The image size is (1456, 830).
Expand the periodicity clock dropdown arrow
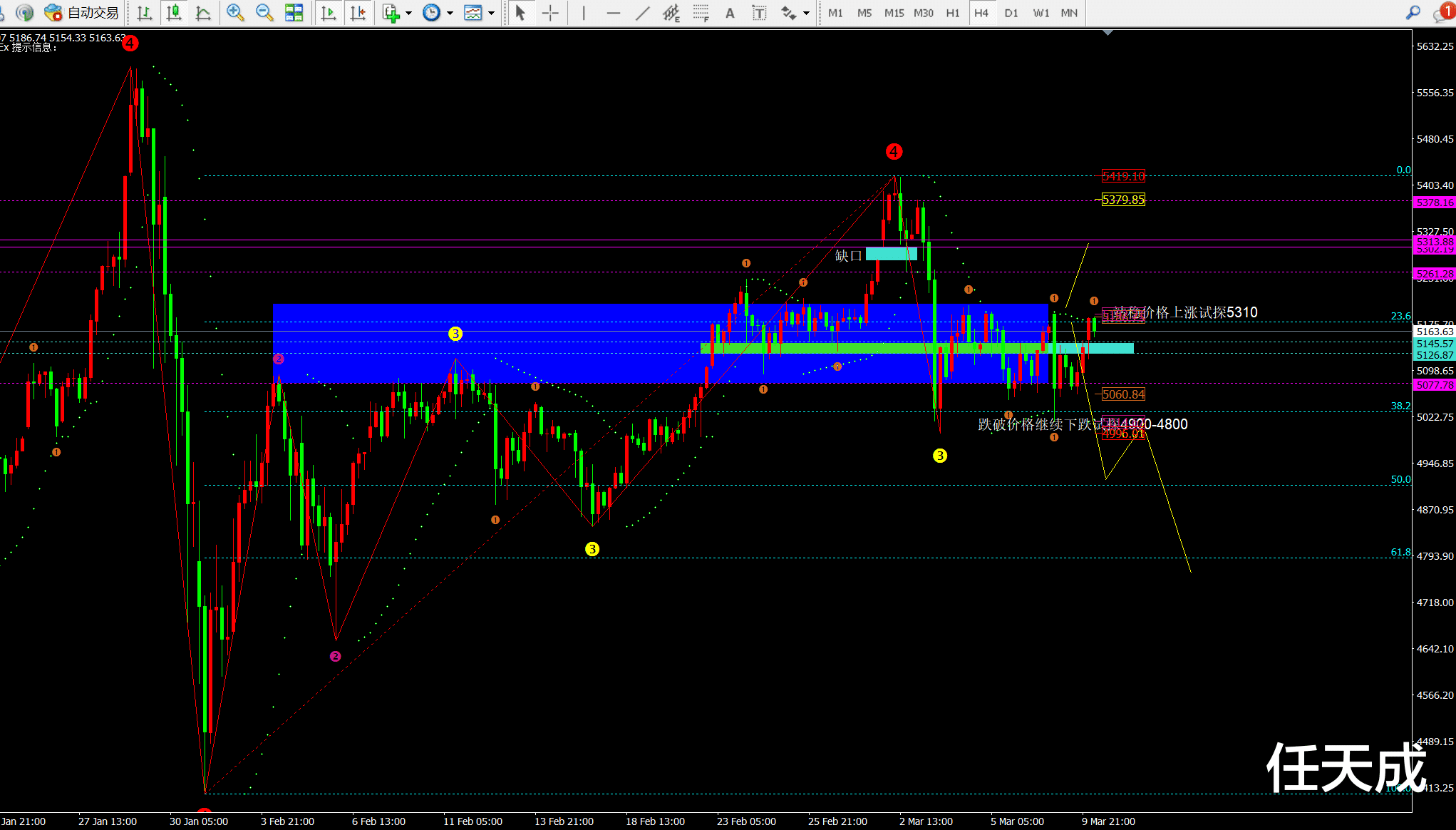[450, 13]
